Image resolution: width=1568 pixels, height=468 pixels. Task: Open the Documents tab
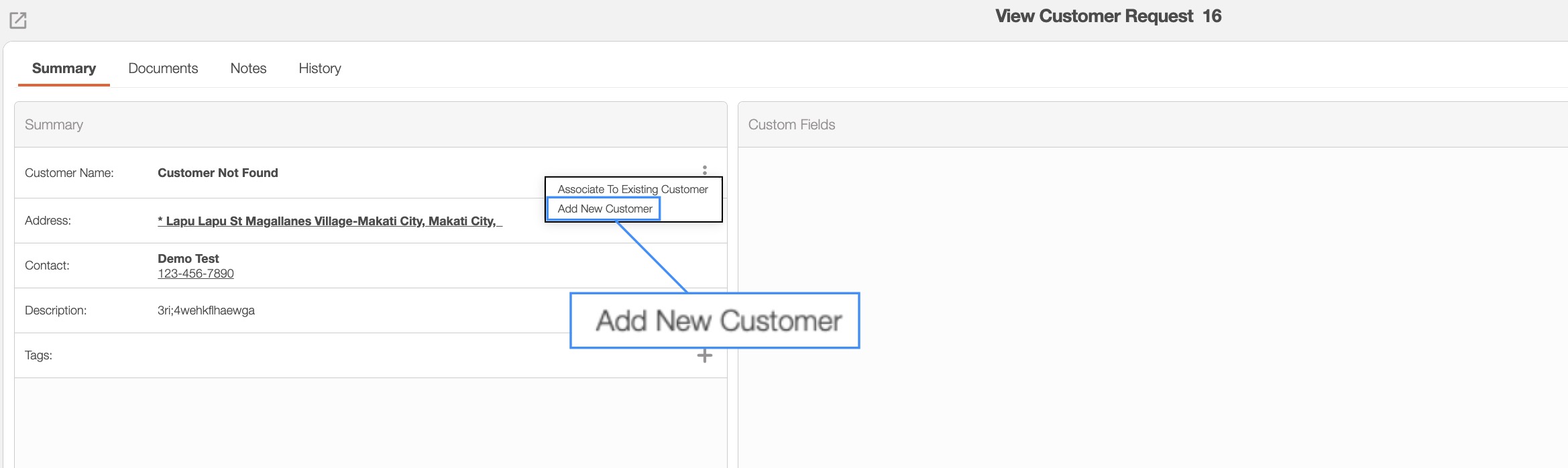163,68
